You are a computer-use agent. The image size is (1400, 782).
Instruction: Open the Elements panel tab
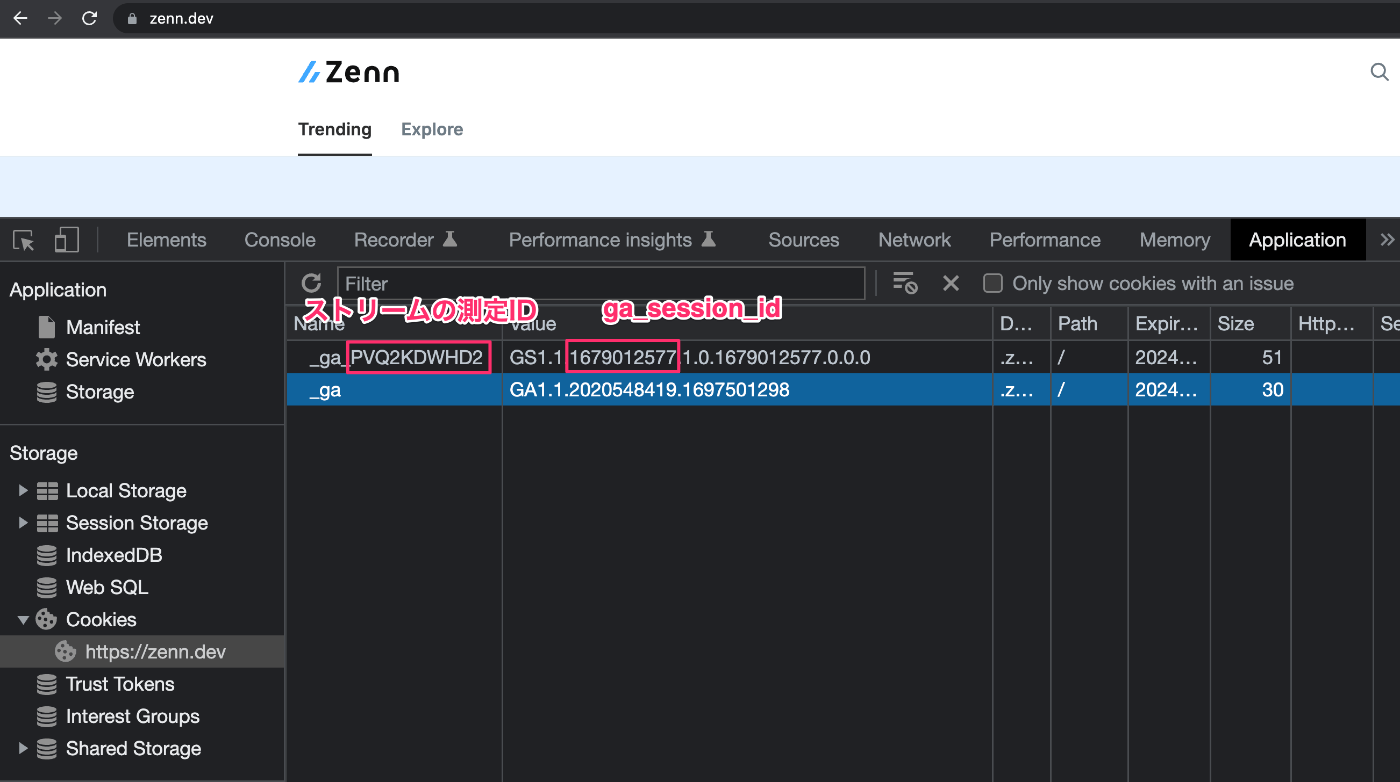(x=166, y=240)
